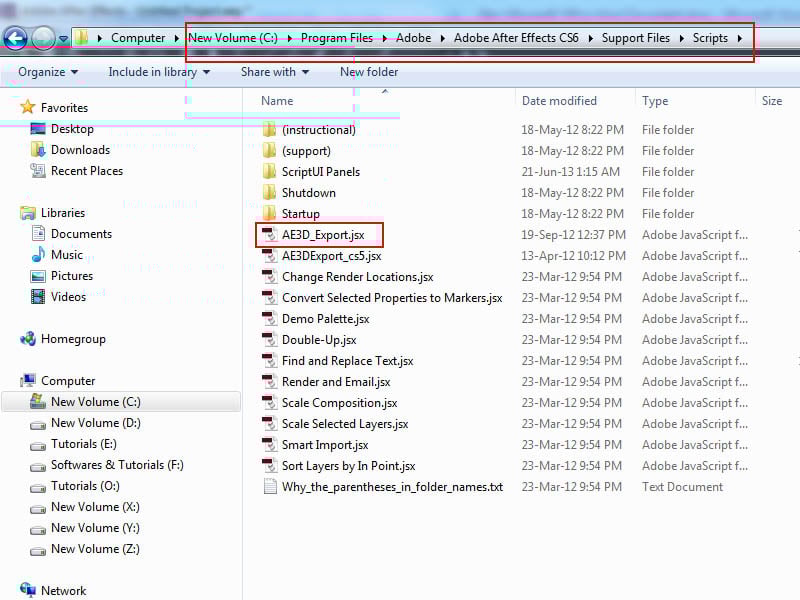This screenshot has width=800, height=600.
Task: Expand arrow after Program Files breadcrumb
Action: click(385, 38)
